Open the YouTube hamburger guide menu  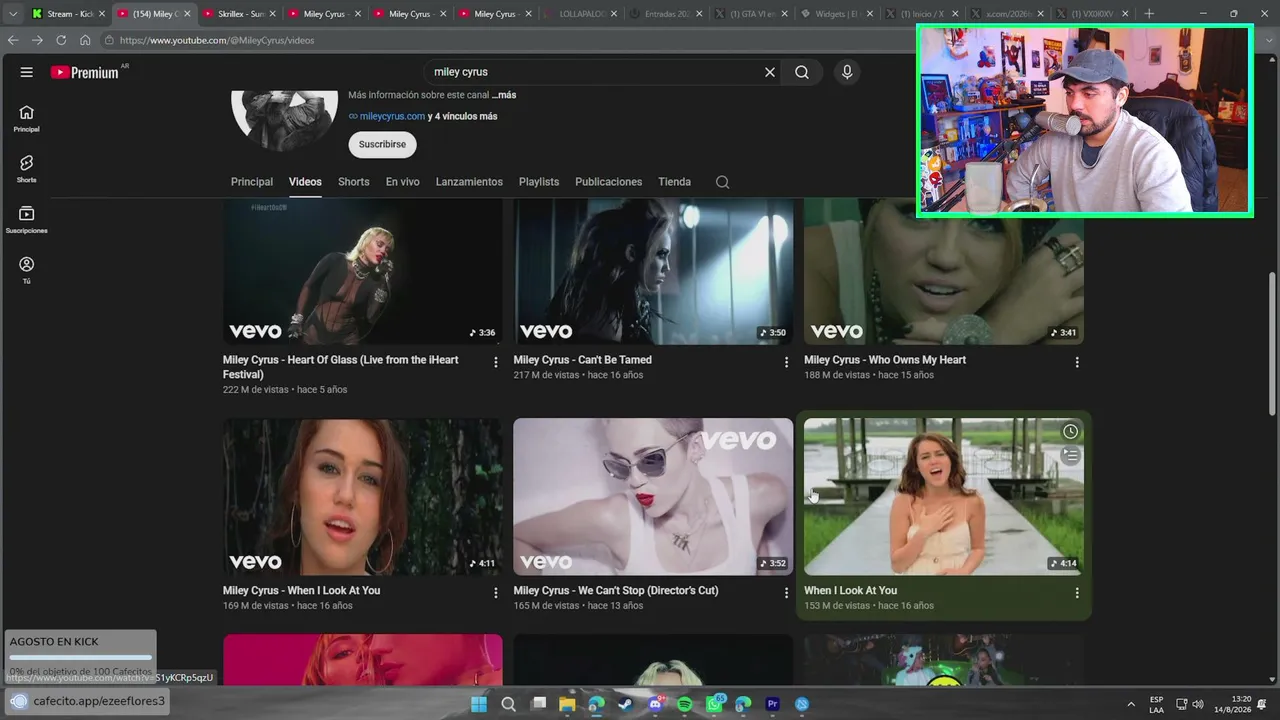click(x=27, y=72)
